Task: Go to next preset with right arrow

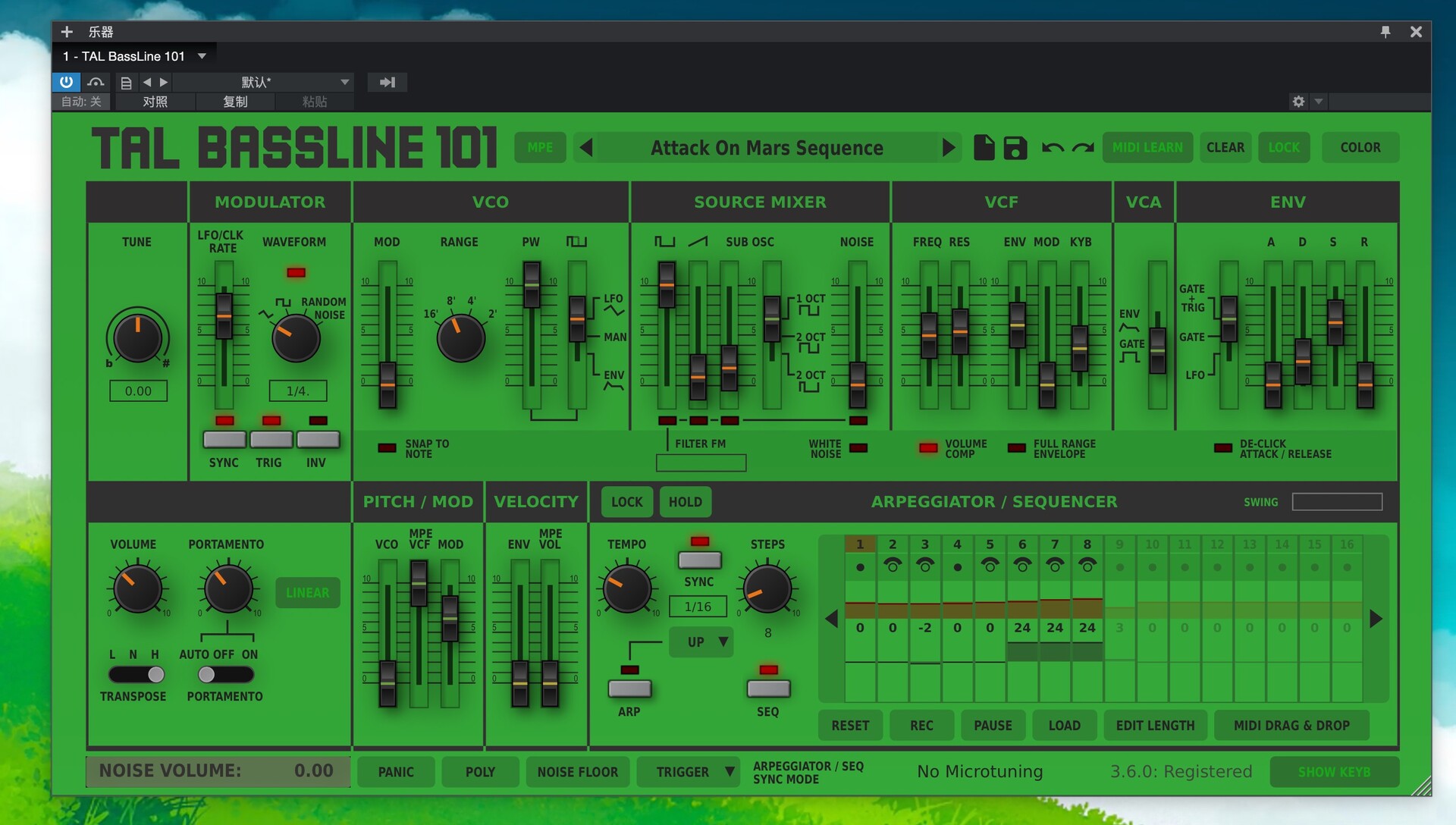Action: [x=949, y=147]
